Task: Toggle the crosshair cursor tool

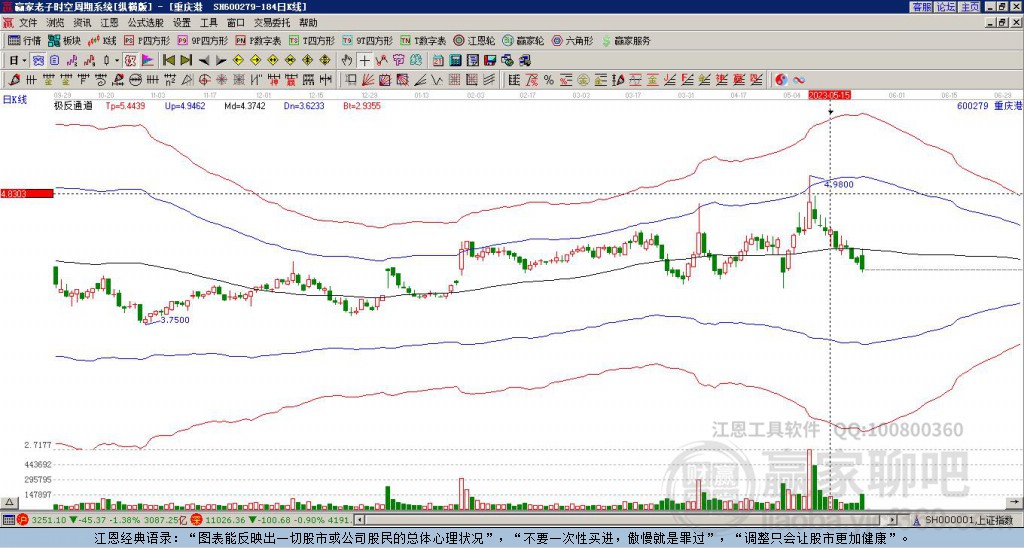Action: click(x=364, y=61)
